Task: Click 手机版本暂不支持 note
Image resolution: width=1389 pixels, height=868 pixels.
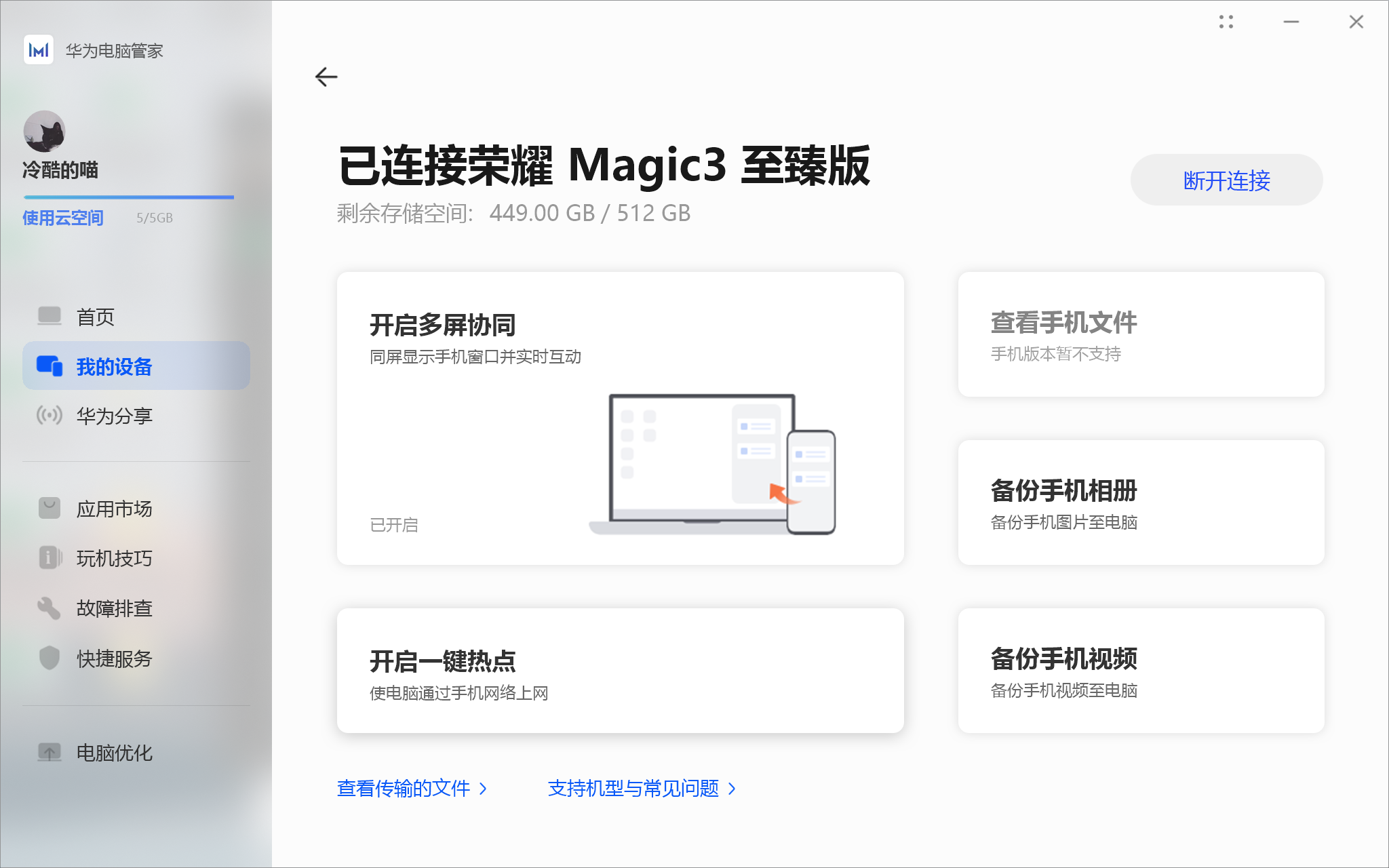Action: (1056, 354)
